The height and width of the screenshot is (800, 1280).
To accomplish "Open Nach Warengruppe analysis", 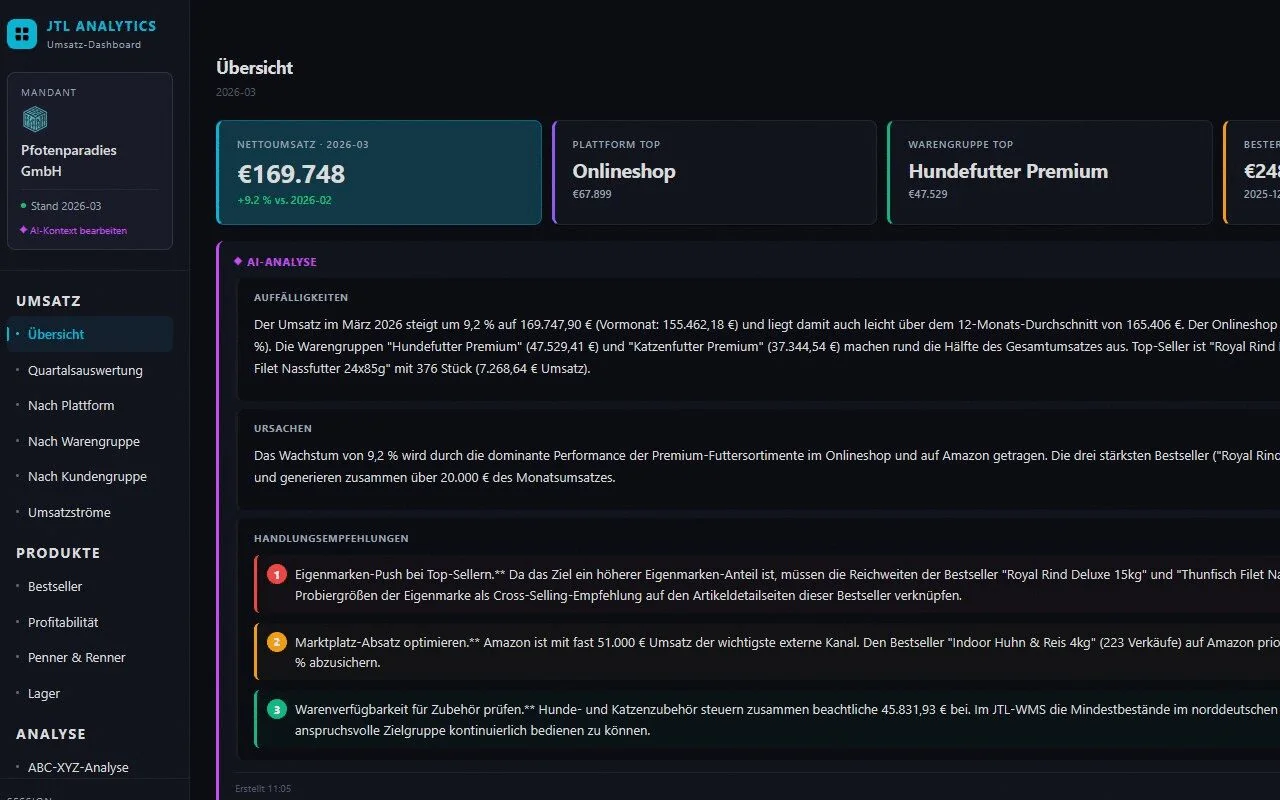I will [x=84, y=441].
